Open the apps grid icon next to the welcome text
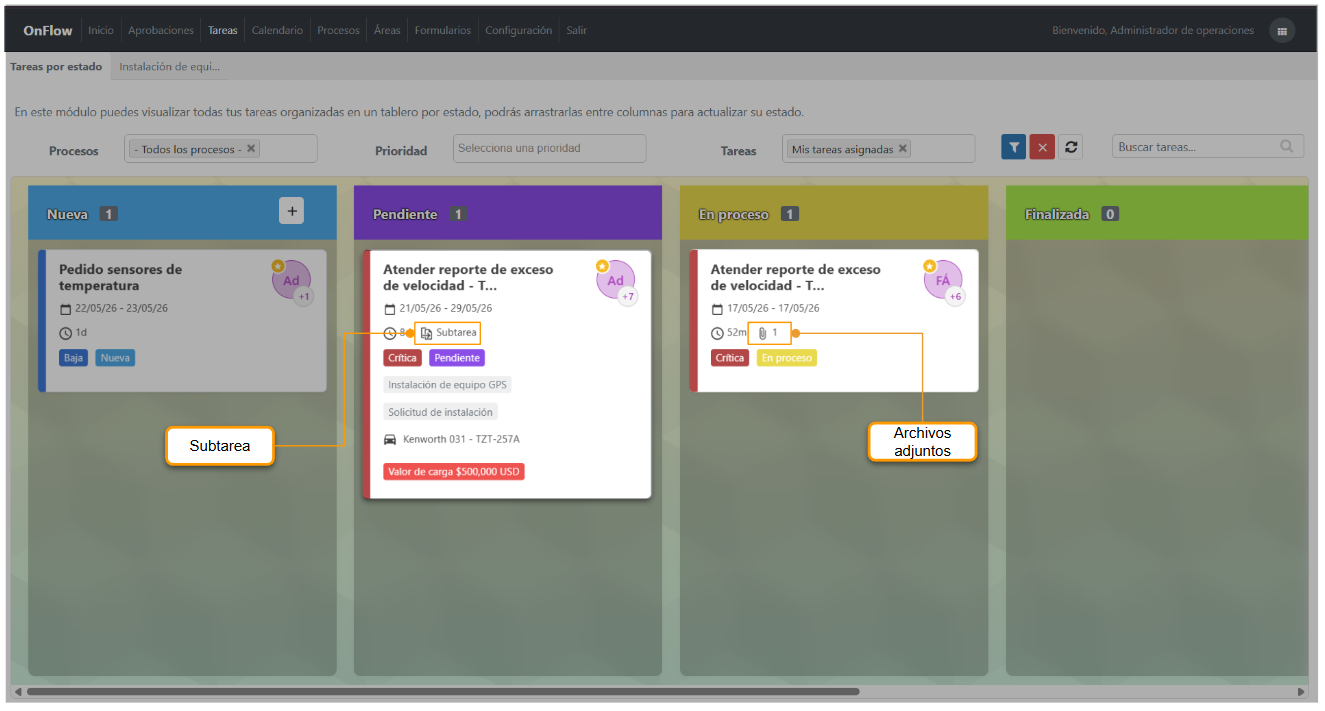 tap(1282, 31)
